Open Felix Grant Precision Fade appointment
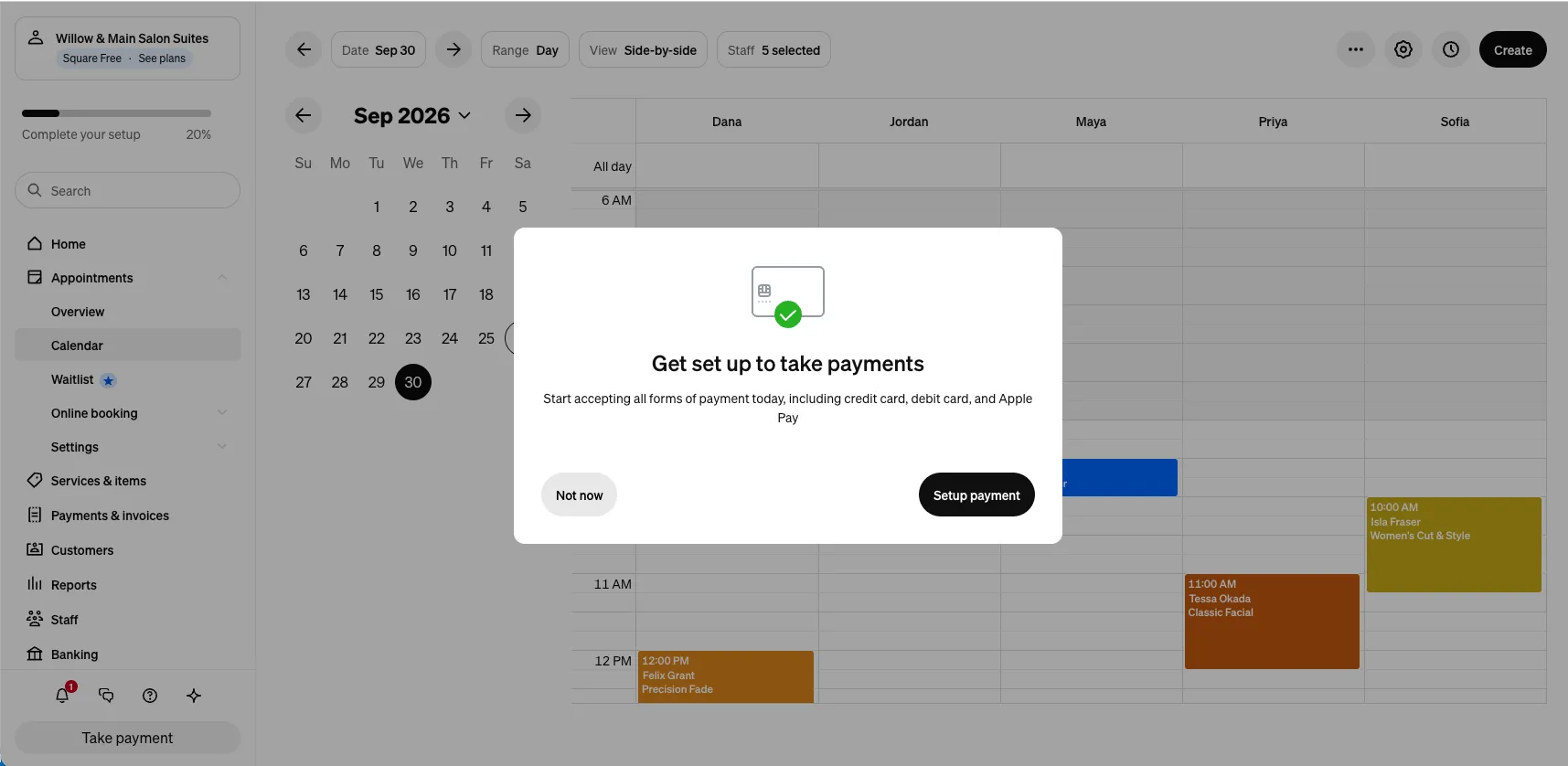Image resolution: width=1568 pixels, height=766 pixels. pyautogui.click(x=726, y=676)
